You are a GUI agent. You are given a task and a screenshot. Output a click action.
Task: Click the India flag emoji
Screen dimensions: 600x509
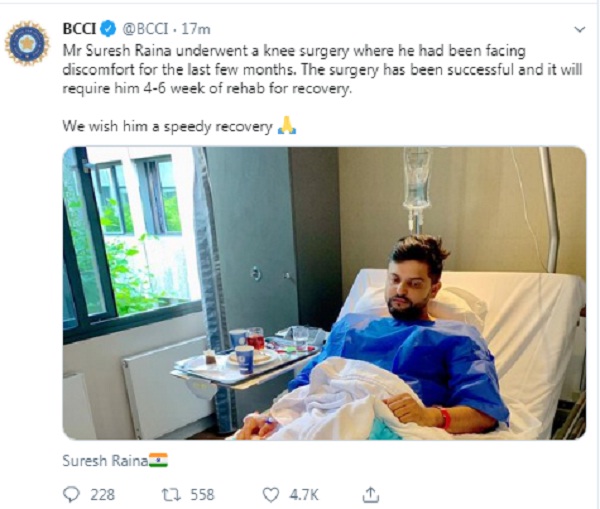point(158,460)
